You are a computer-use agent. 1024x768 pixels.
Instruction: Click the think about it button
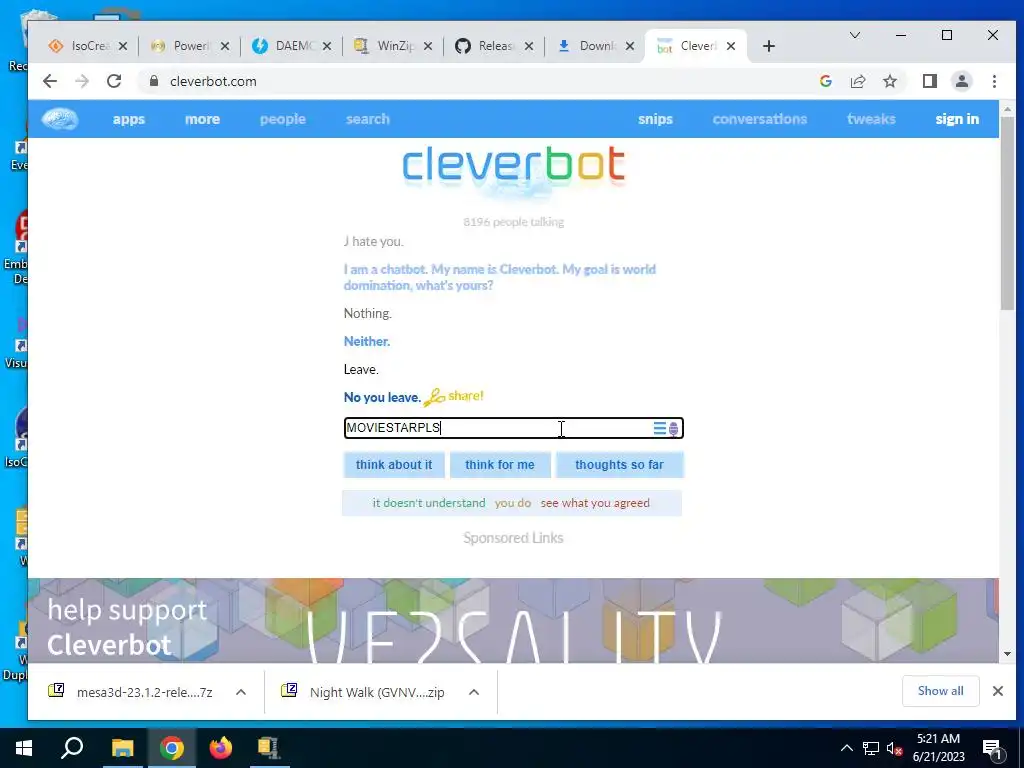[x=394, y=465]
